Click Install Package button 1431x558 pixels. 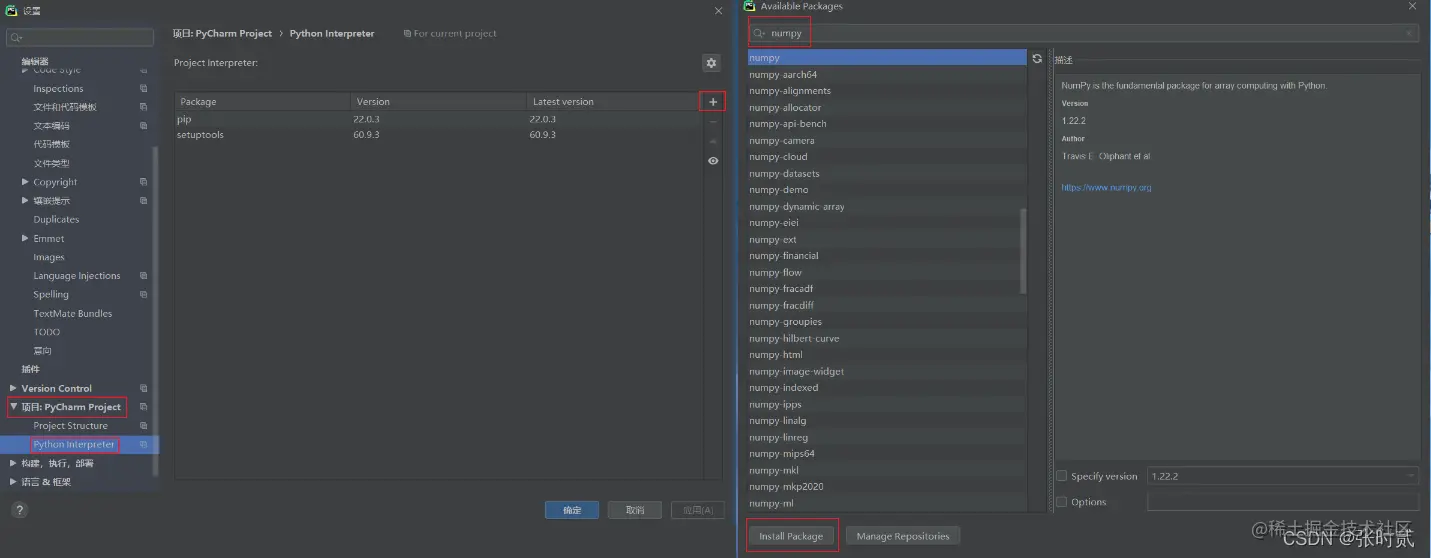[791, 536]
